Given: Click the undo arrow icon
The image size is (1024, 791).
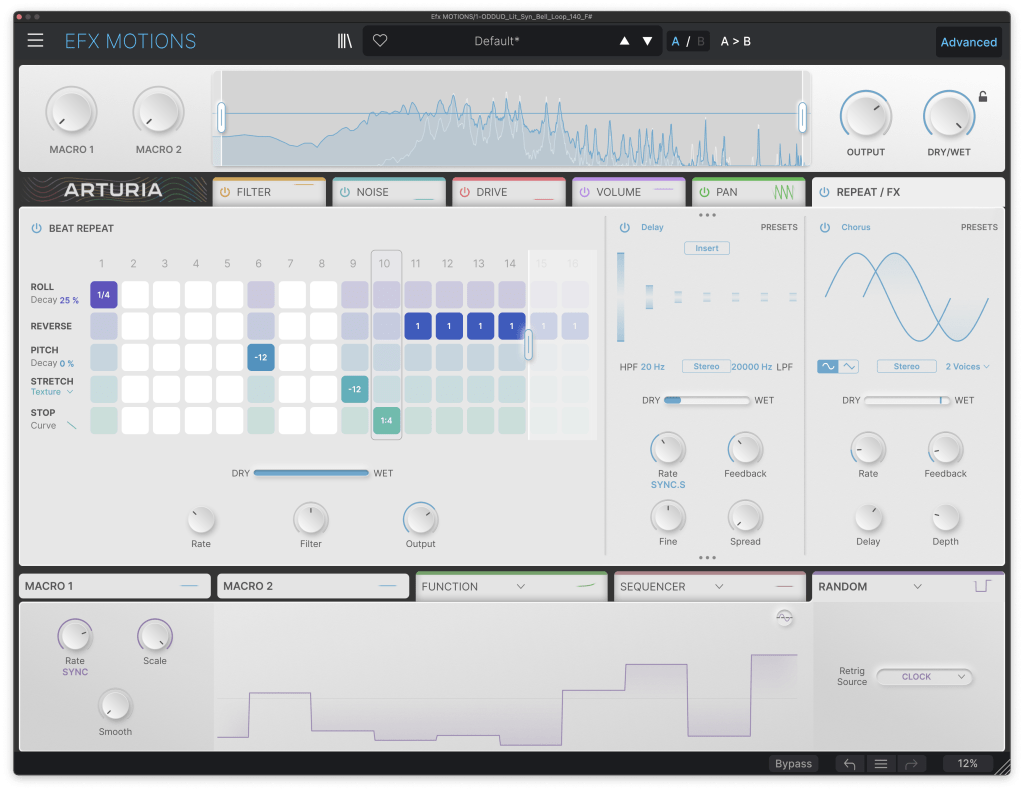Looking at the screenshot, I should 850,764.
